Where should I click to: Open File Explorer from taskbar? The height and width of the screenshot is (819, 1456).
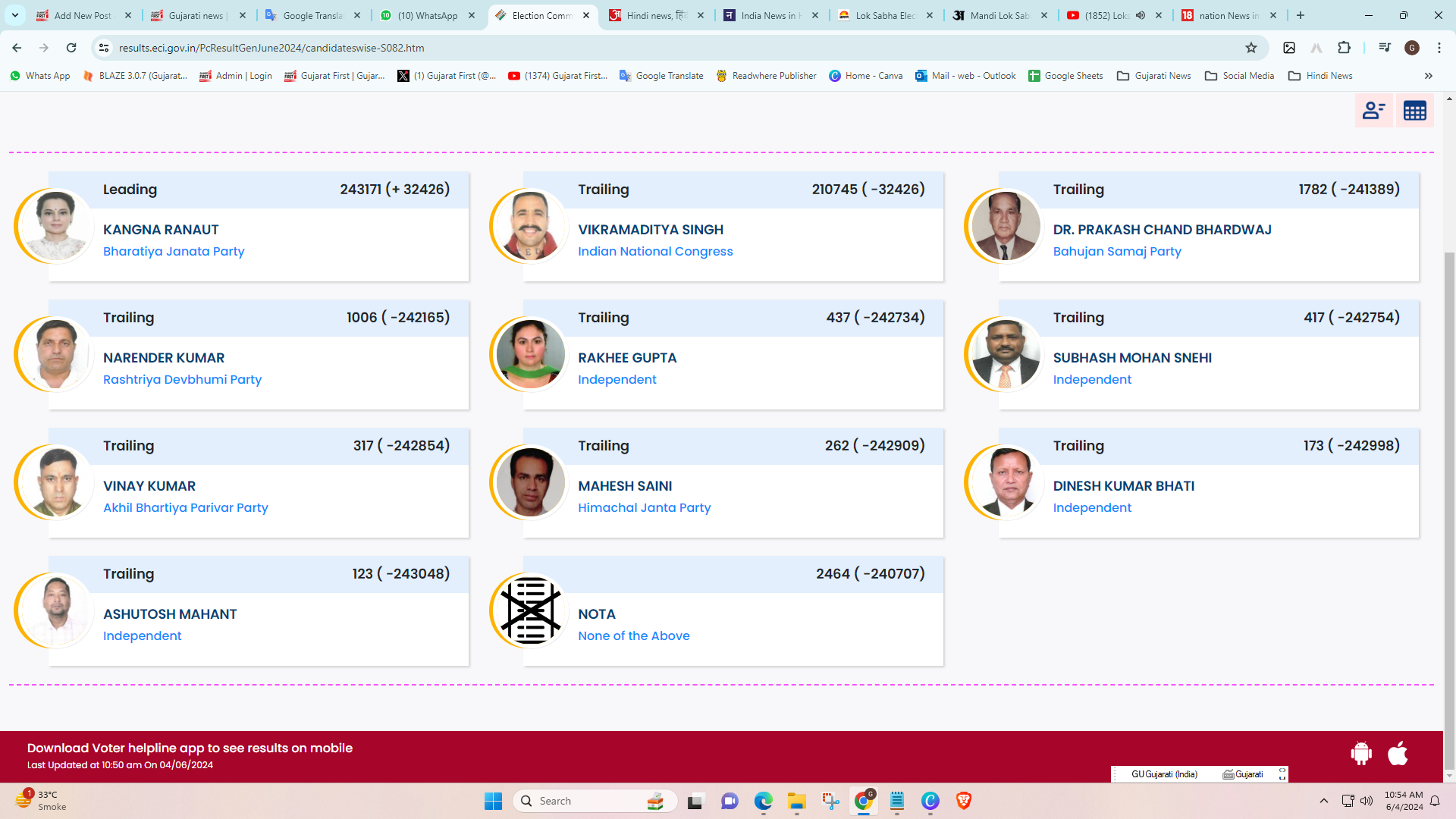pos(796,801)
